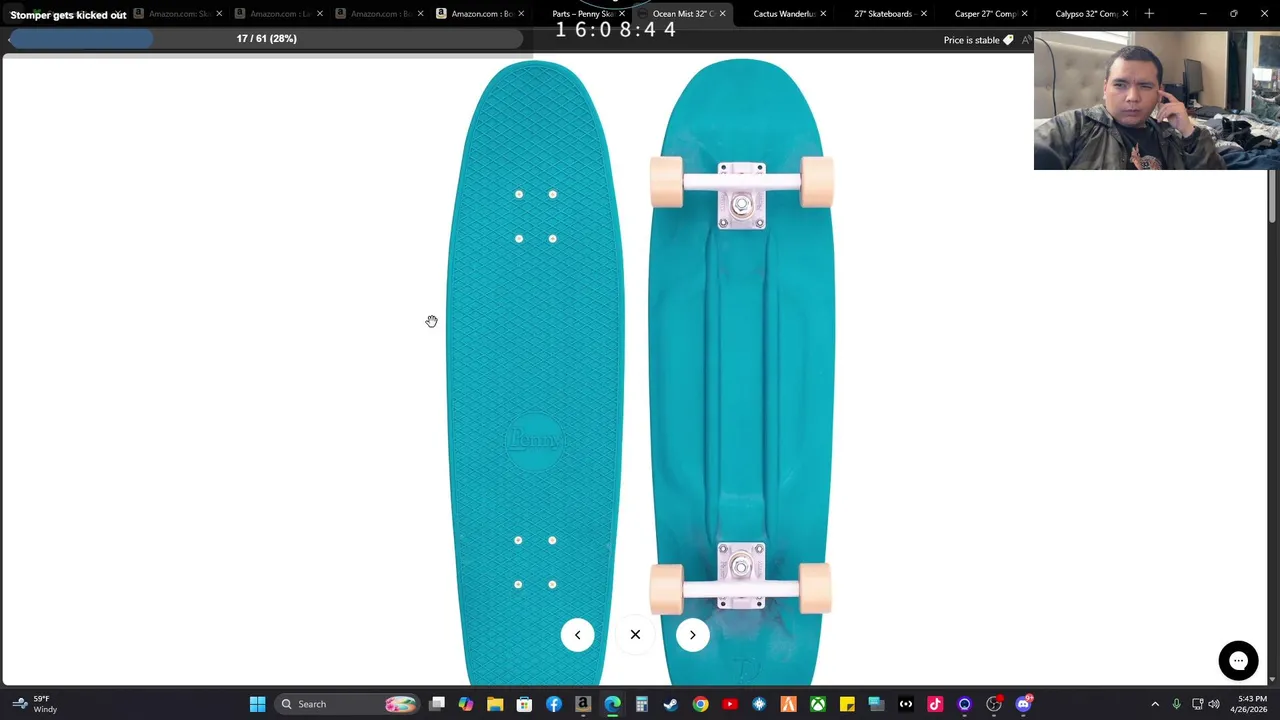Screen dimensions: 1280x720
Task: Open Steam from the taskbar
Action: 671,704
